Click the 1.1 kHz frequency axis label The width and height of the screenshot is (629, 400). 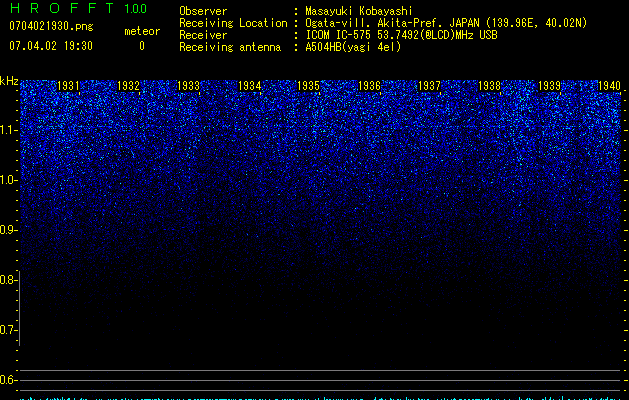(8, 130)
